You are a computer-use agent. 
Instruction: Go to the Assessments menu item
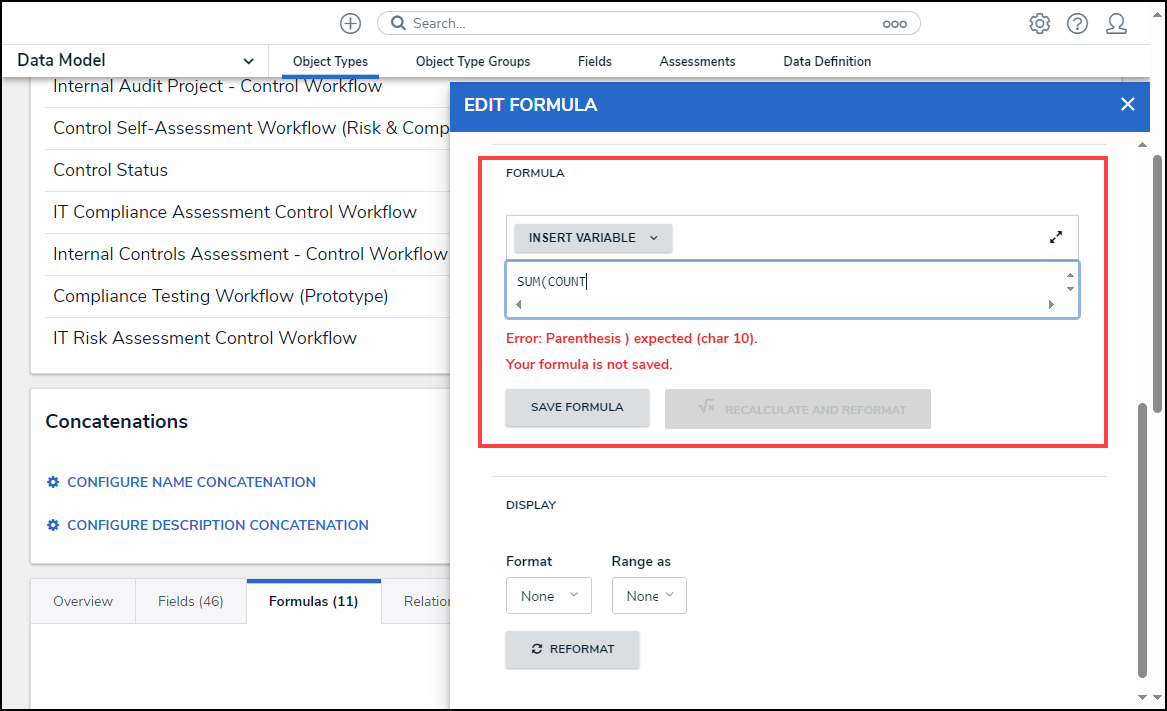click(x=697, y=61)
